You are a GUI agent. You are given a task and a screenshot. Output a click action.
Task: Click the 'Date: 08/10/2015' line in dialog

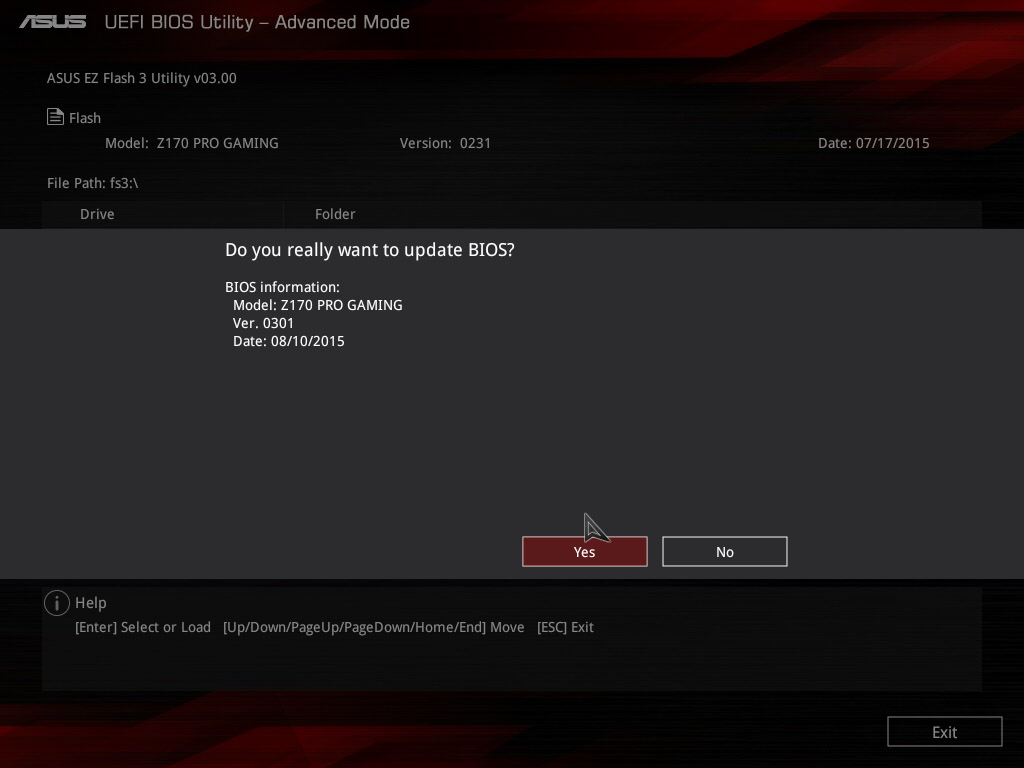(289, 341)
